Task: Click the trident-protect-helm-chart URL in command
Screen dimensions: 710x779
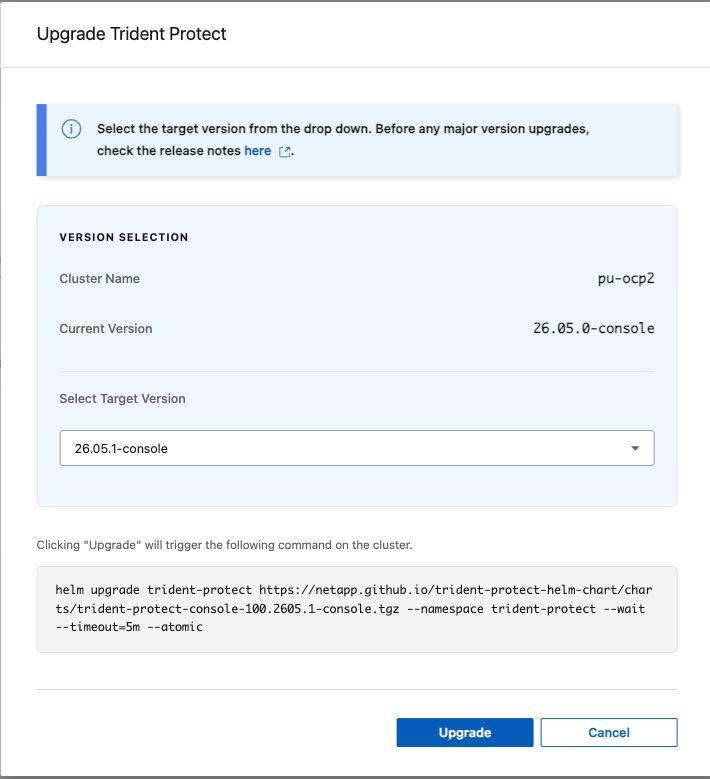Action: [354, 599]
